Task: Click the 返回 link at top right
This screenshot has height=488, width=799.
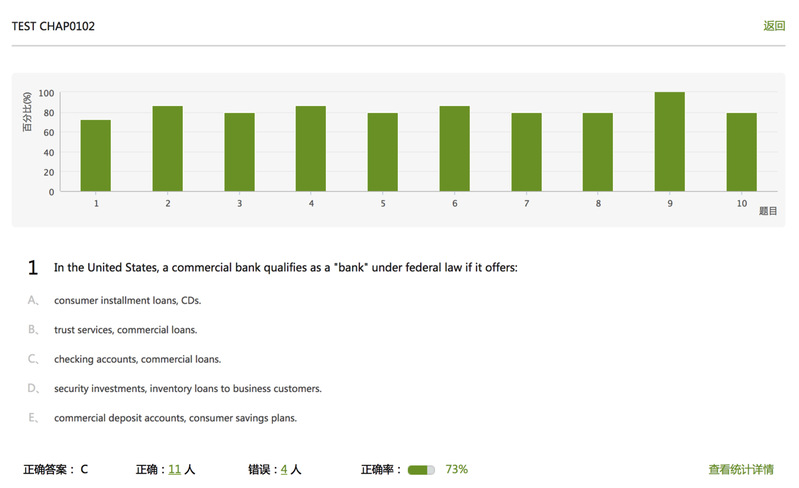Action: click(774, 26)
